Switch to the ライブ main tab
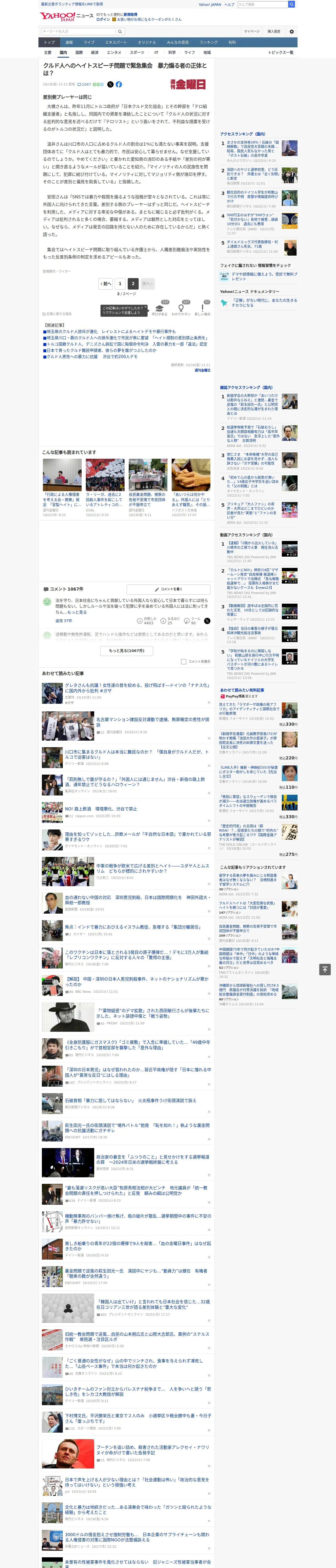336x1568 pixels. (x=89, y=43)
